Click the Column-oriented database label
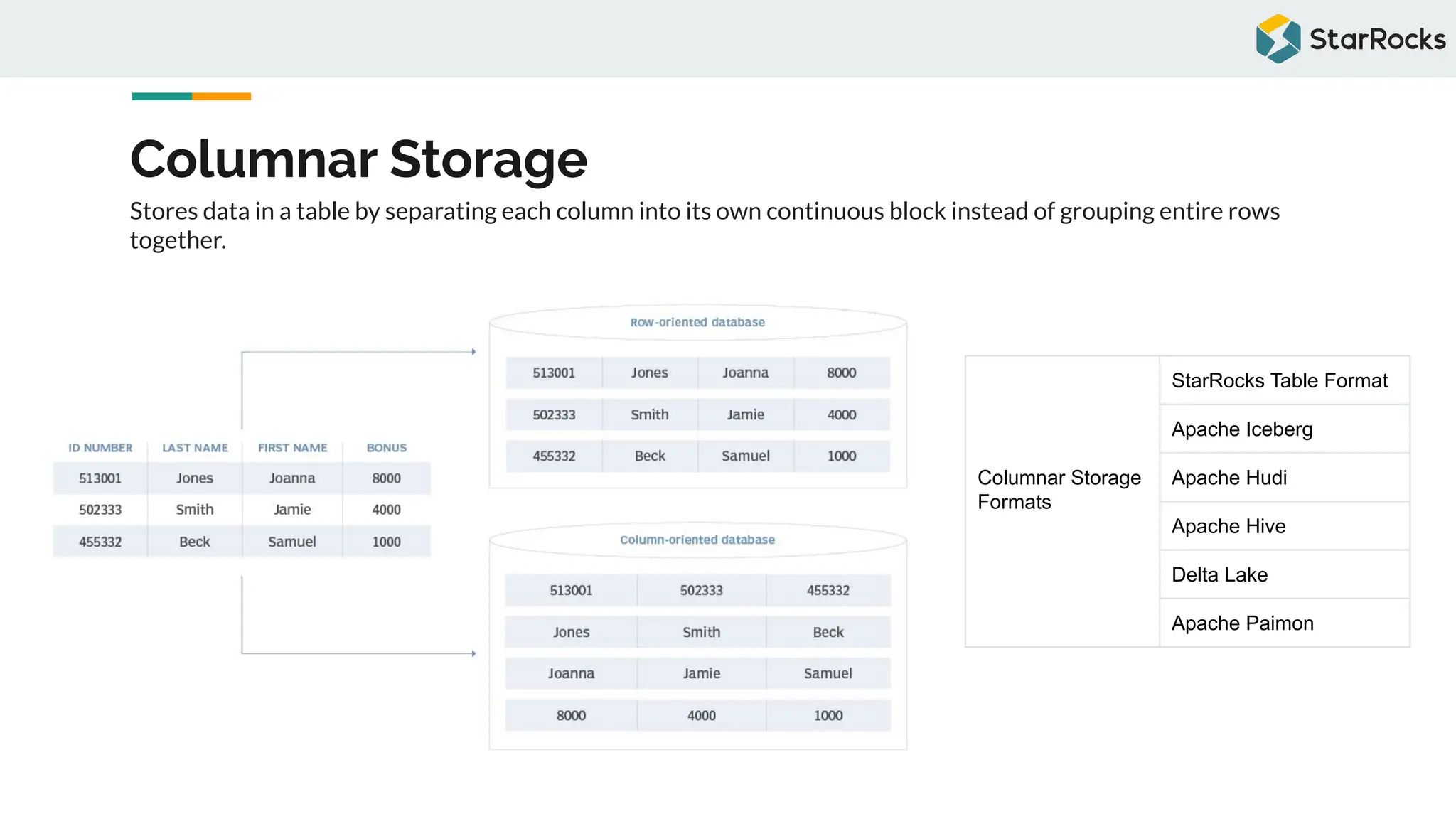The height and width of the screenshot is (819, 1456). pos(697,540)
